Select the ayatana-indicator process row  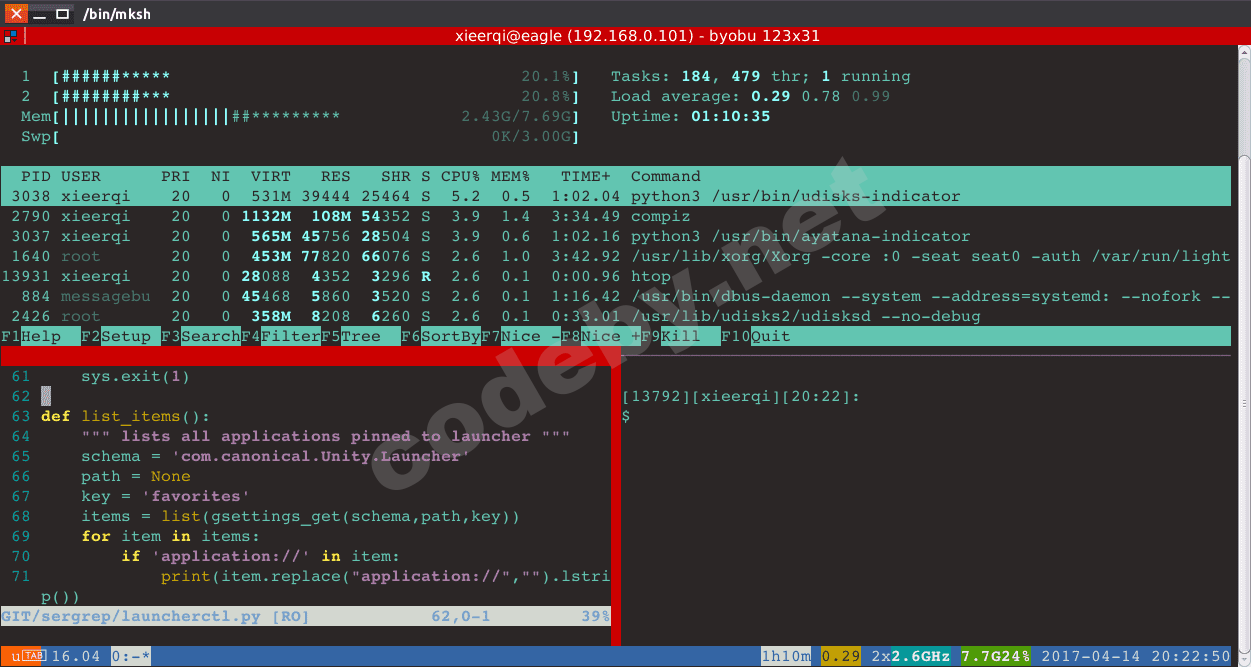click(616, 236)
